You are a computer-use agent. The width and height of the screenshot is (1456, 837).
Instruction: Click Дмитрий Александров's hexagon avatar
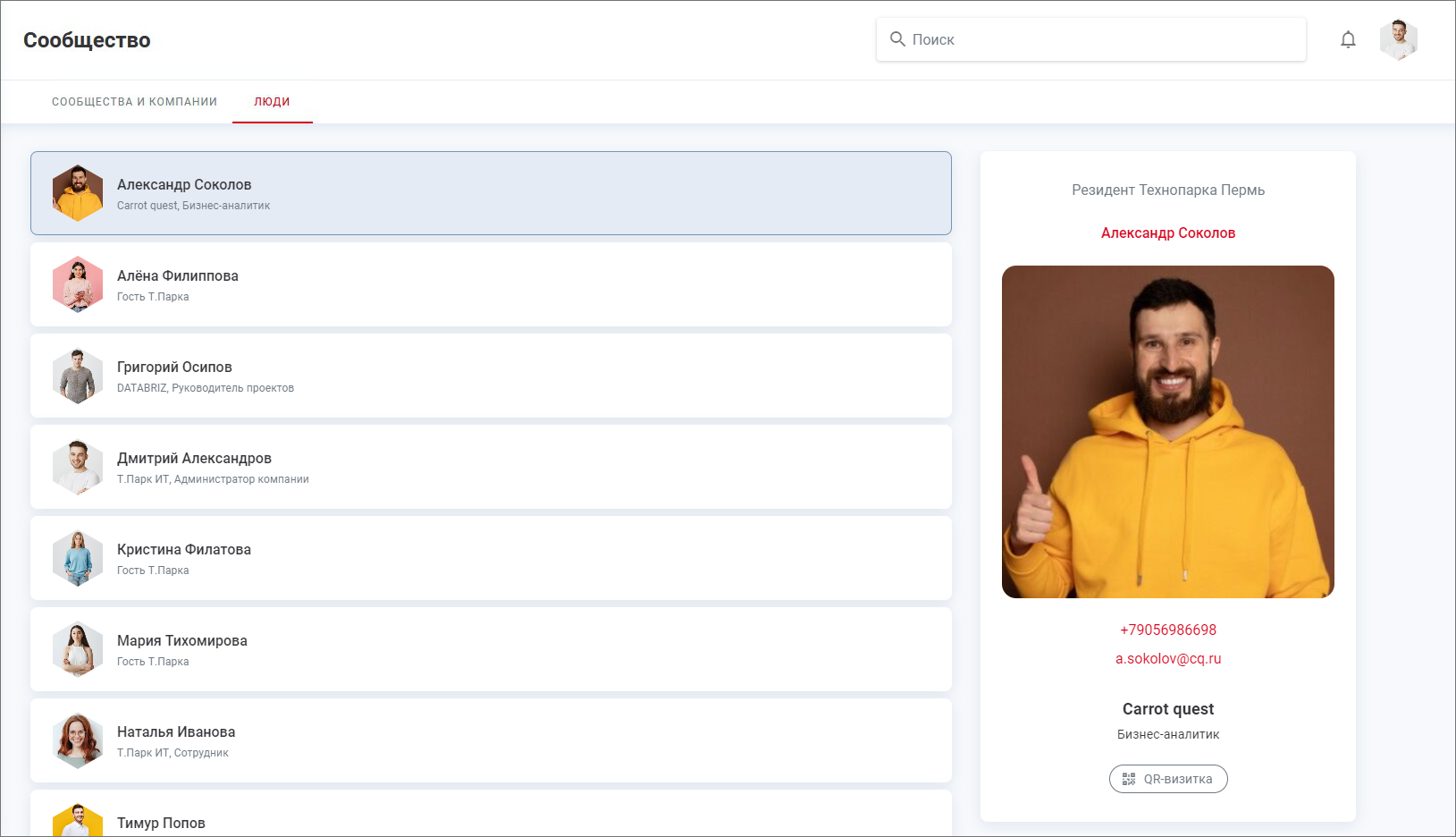[78, 467]
